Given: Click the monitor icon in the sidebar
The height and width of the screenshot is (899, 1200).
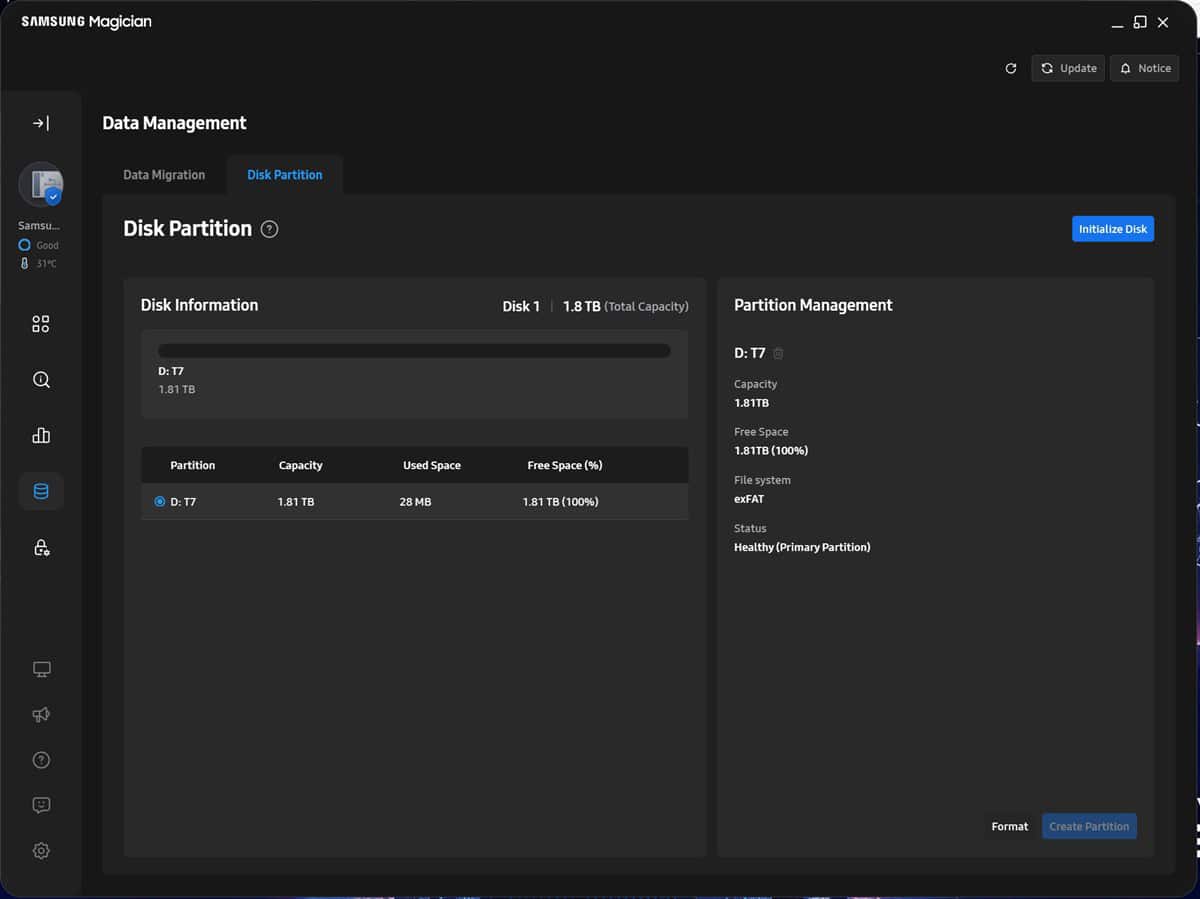Looking at the screenshot, I should click(41, 669).
